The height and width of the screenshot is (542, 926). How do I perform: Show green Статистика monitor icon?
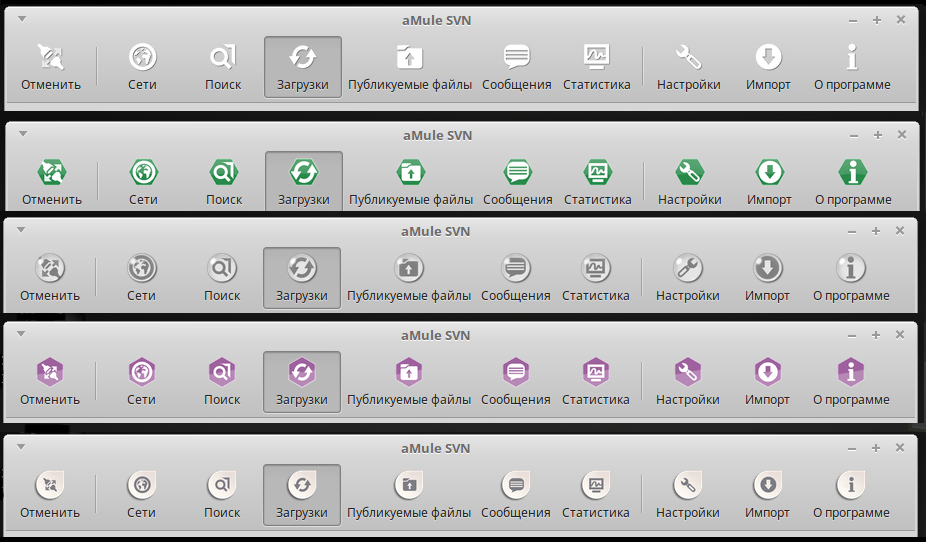pos(598,172)
